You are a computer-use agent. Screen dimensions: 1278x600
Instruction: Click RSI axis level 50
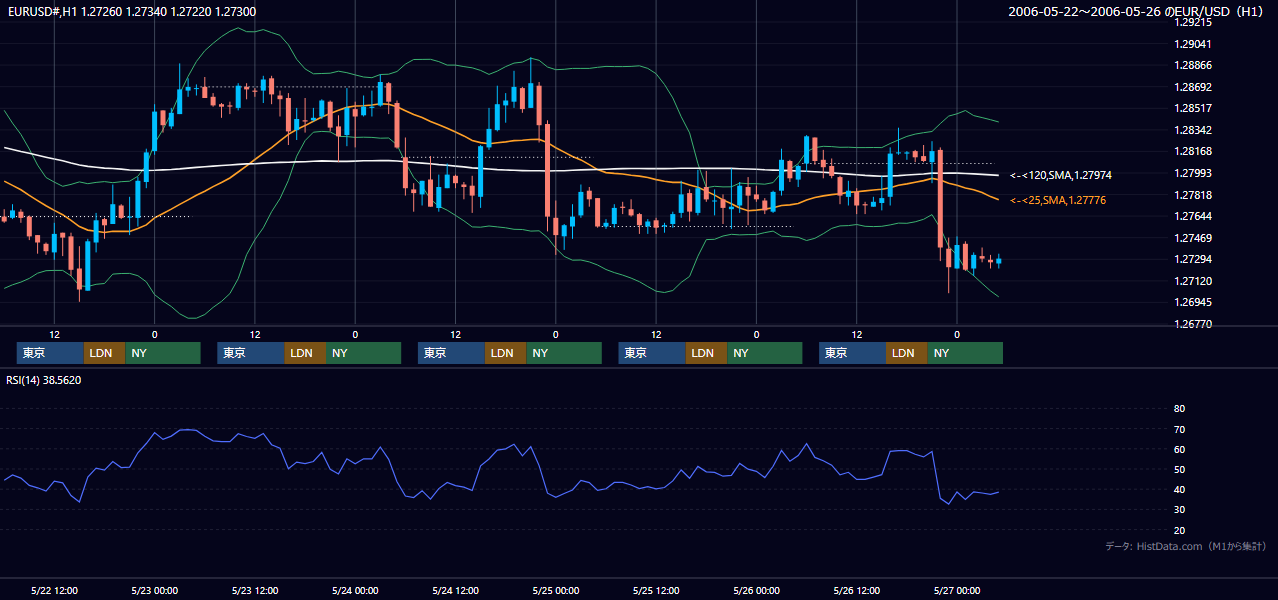(1179, 469)
